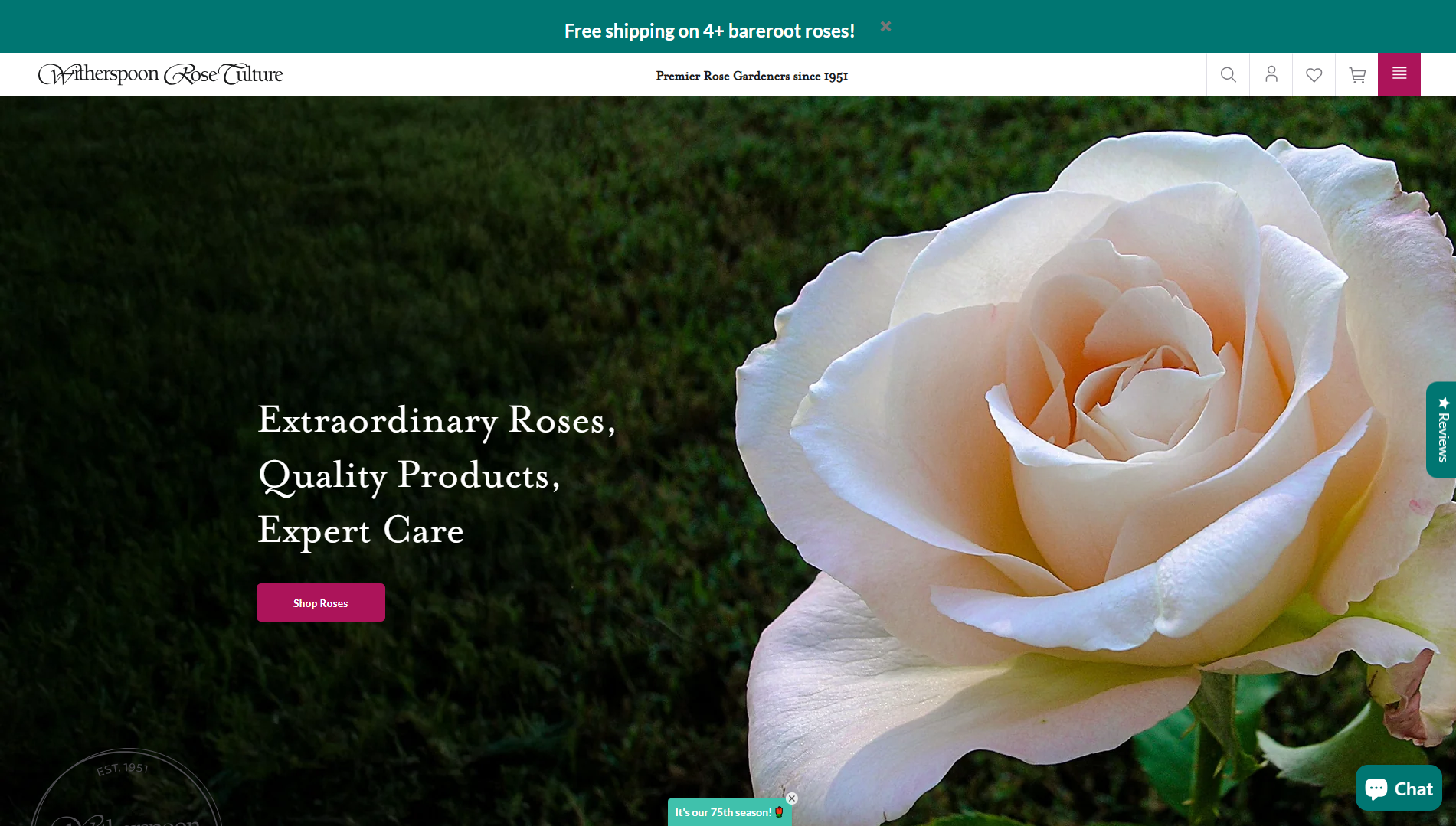Click the "It's our 75th season!" banner
Screen dimensions: 1456x826
click(722, 812)
